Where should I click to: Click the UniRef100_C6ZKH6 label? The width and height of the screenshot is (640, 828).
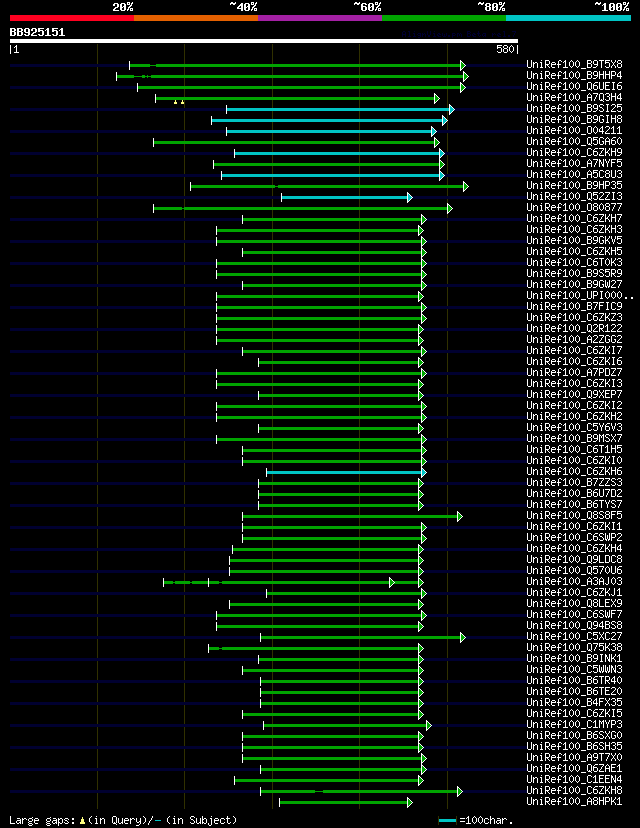click(x=574, y=472)
